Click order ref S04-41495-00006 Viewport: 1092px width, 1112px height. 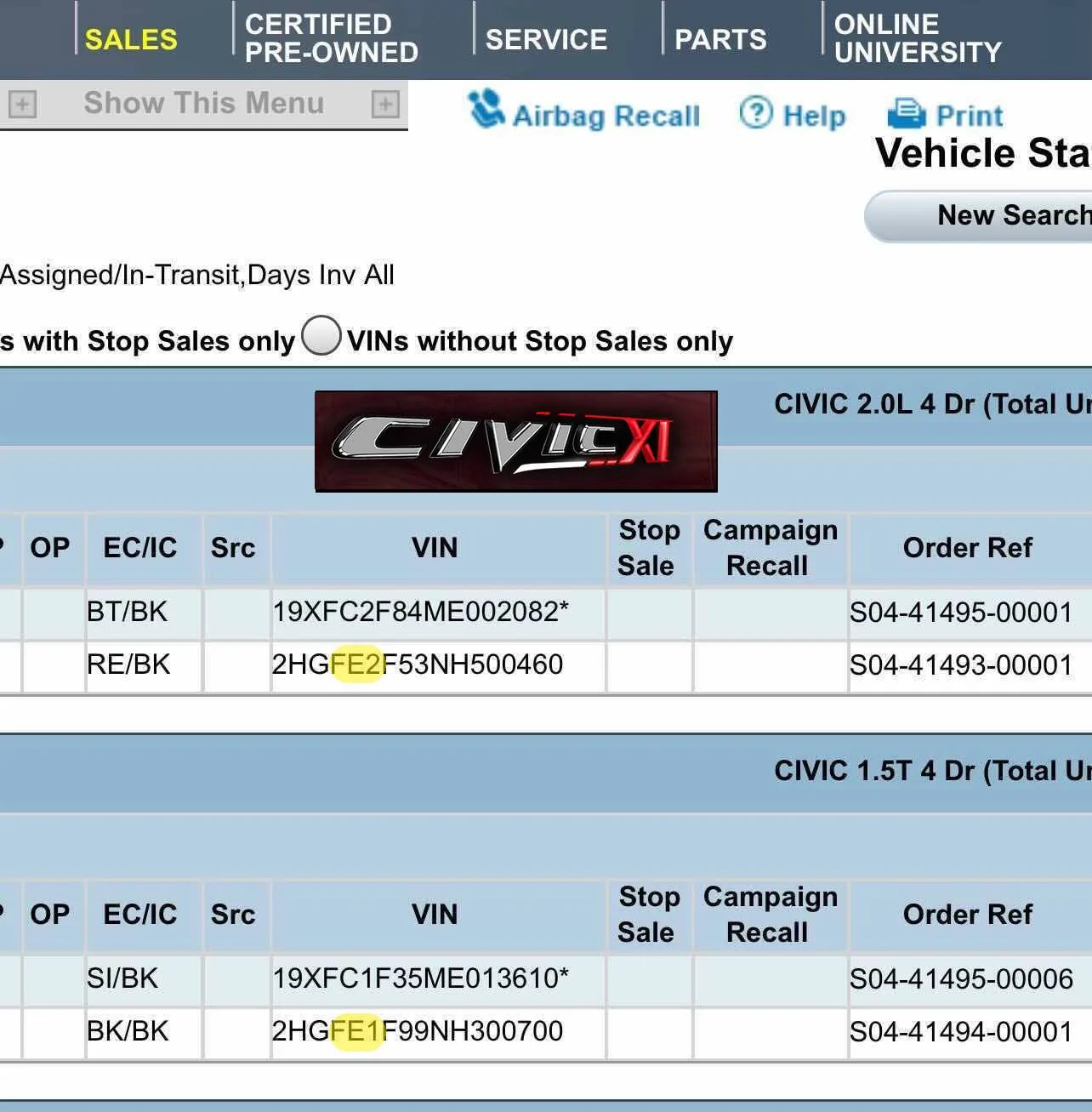click(x=961, y=979)
